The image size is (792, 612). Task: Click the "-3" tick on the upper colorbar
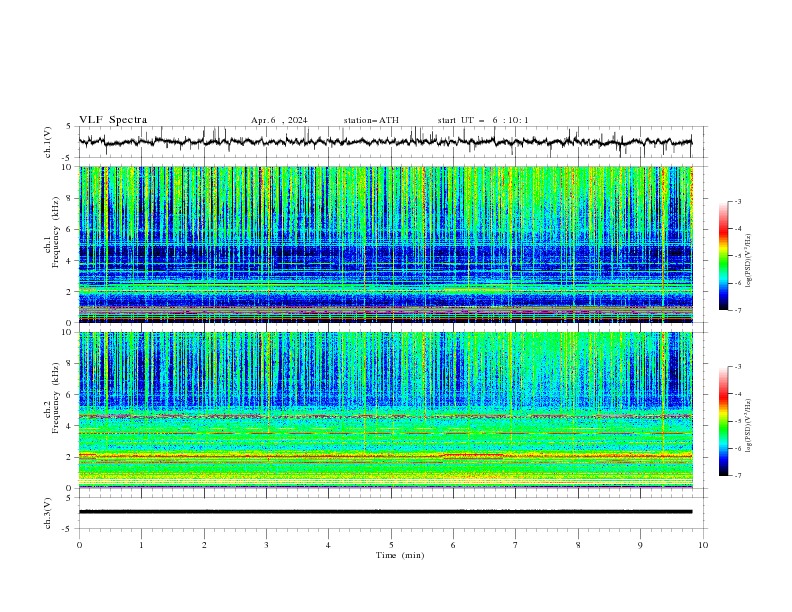(738, 201)
